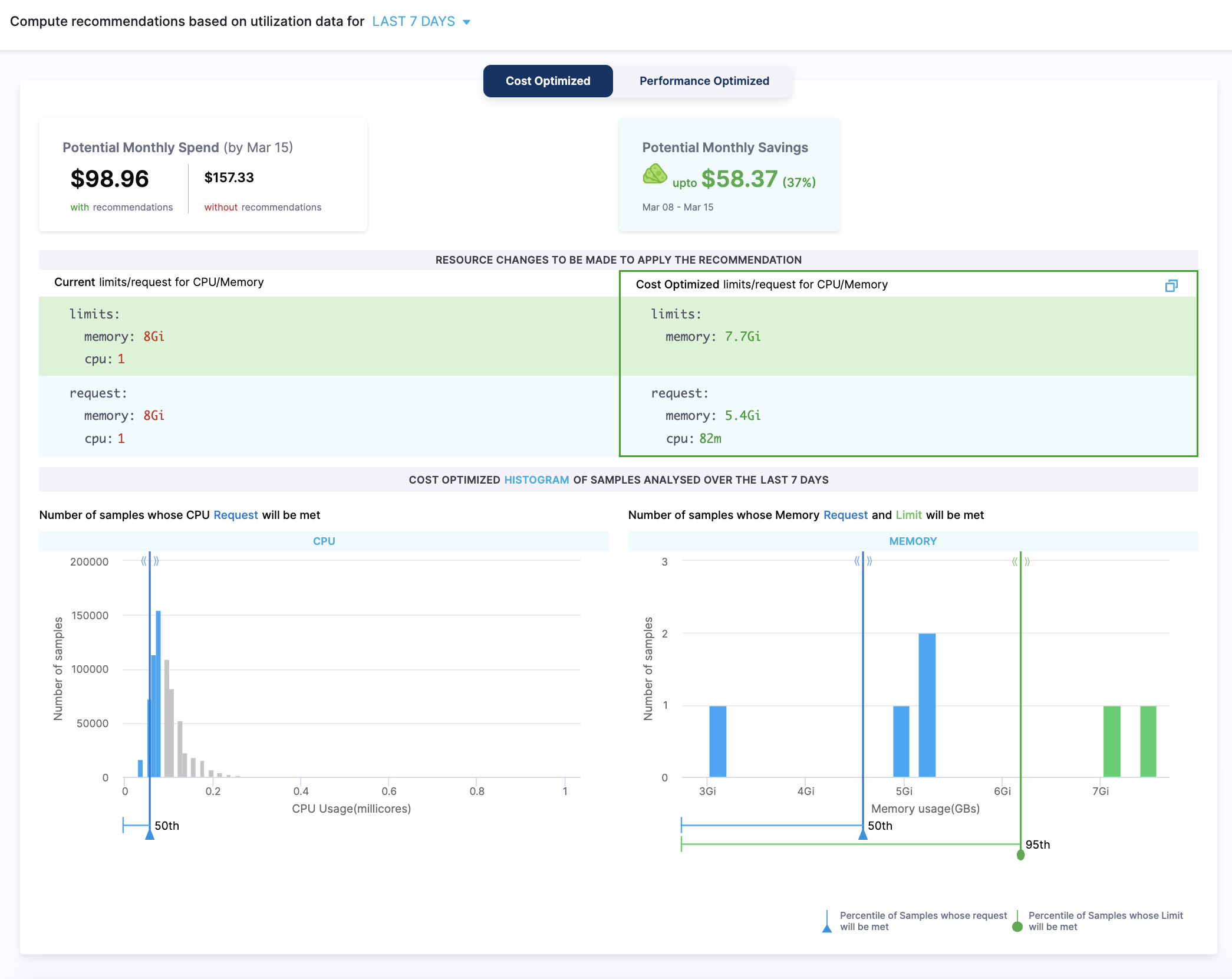The height and width of the screenshot is (979, 1232).
Task: Click the memory bar near 3Gi
Action: tap(717, 741)
